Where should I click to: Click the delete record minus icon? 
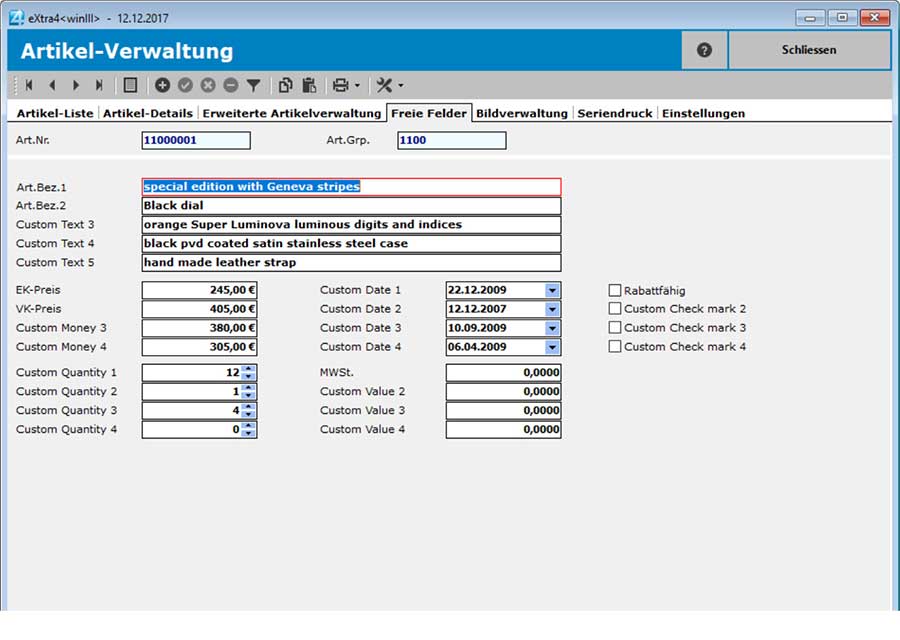click(228, 85)
